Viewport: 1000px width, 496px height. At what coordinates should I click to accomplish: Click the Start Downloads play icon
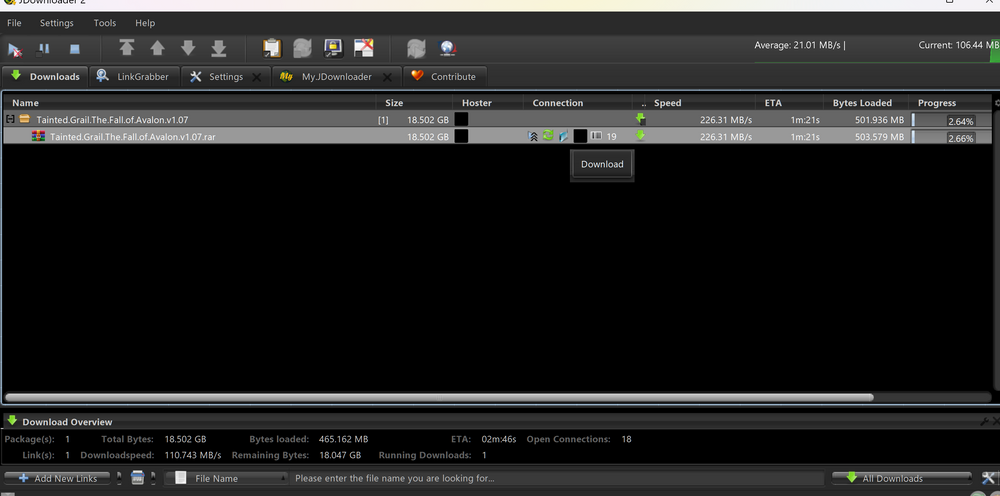[x=14, y=49]
